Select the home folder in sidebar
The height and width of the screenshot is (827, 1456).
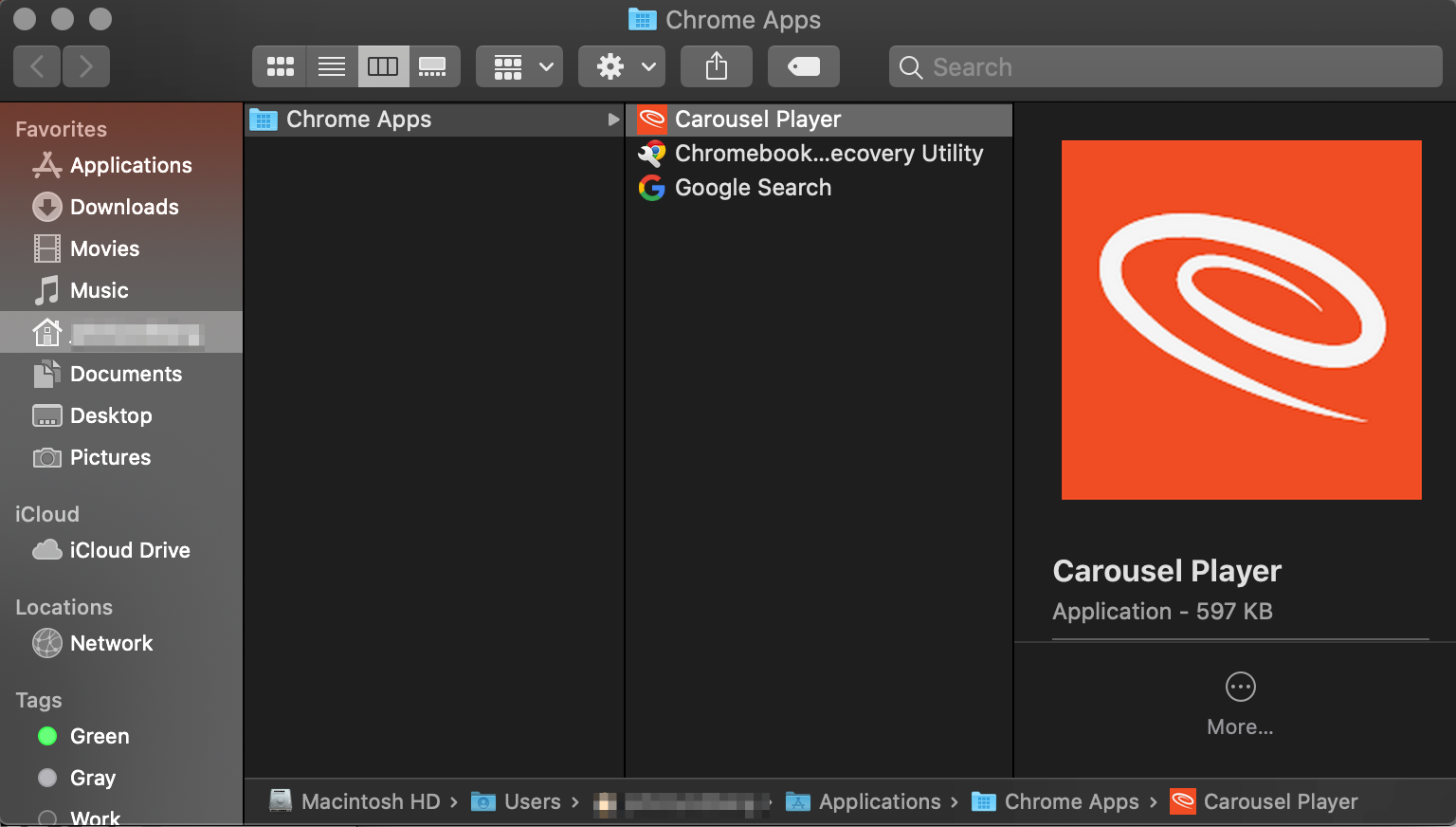pos(121,332)
